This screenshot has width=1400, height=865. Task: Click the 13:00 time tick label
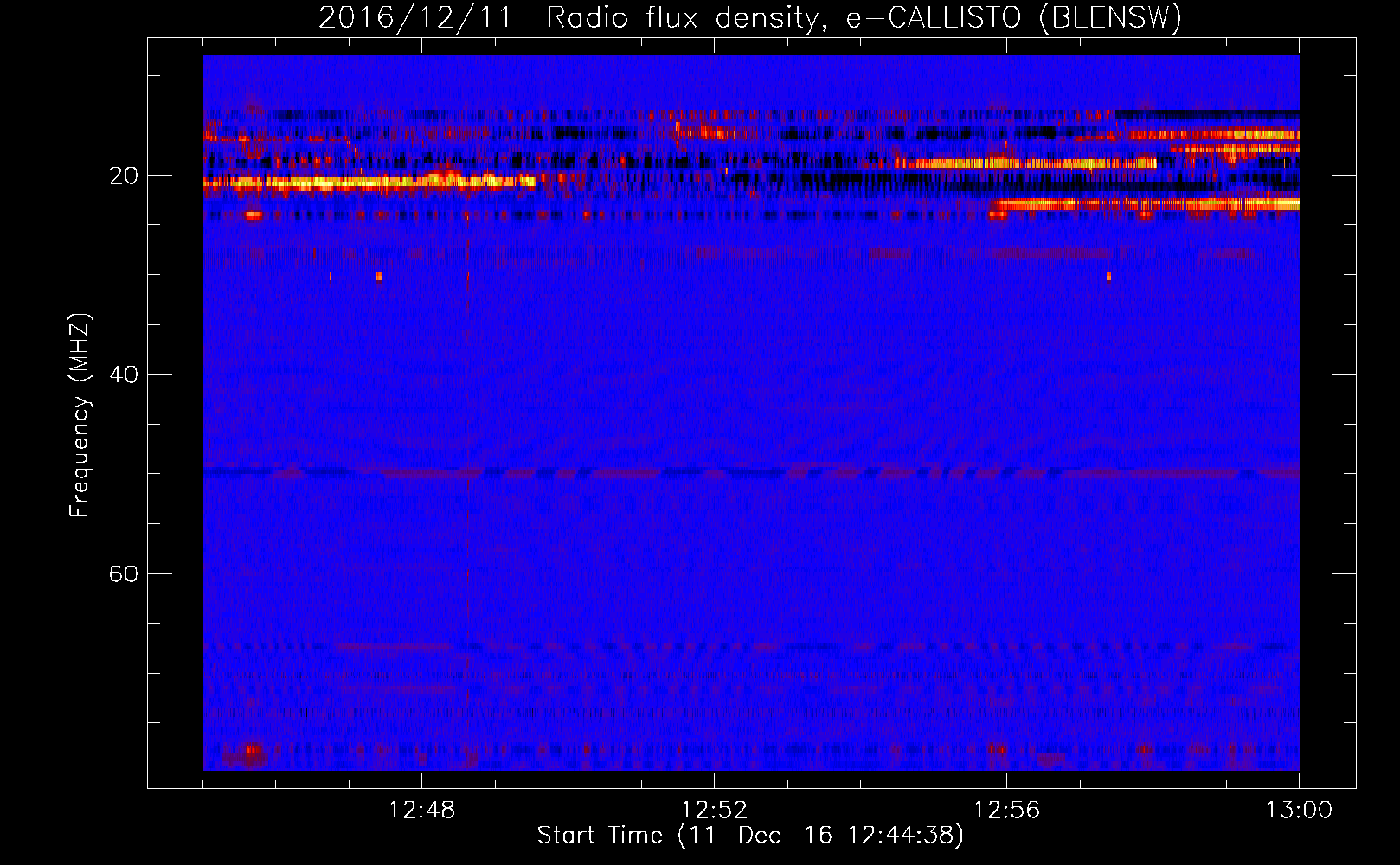1299,811
